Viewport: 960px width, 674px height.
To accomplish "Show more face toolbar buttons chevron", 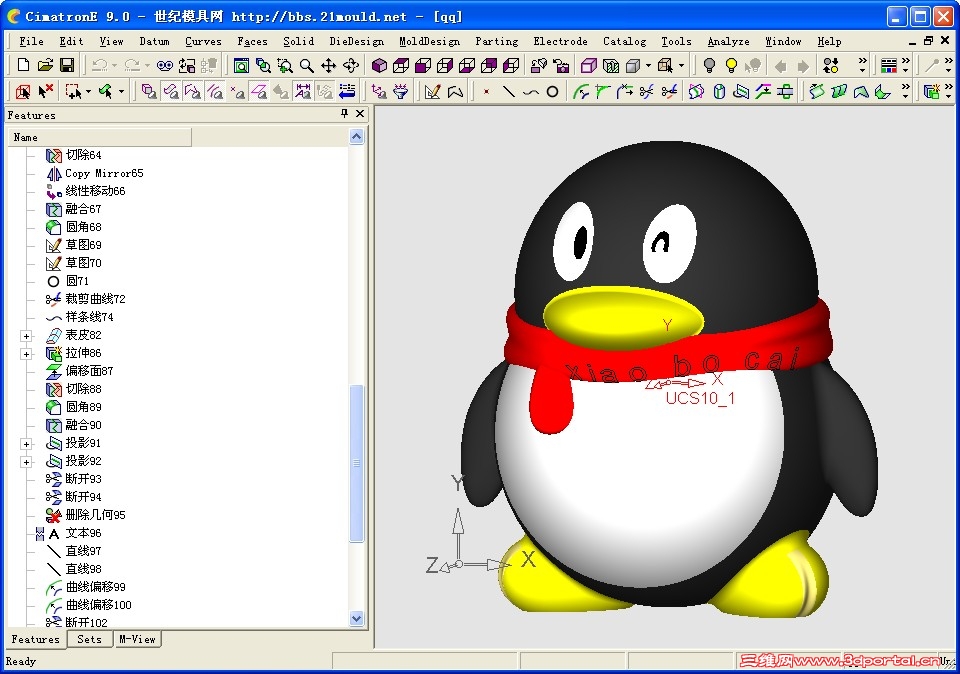I will tap(906, 92).
